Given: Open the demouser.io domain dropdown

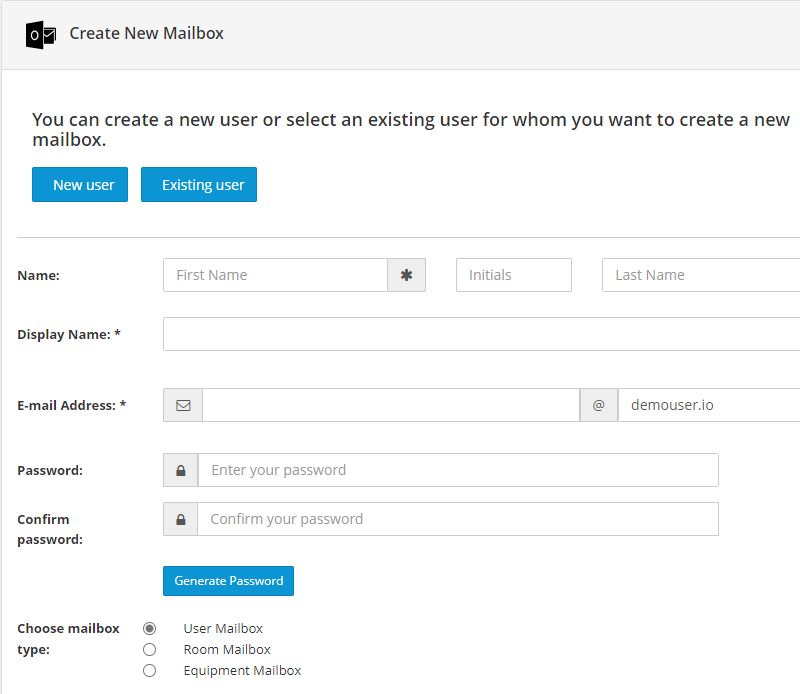Looking at the screenshot, I should 709,405.
